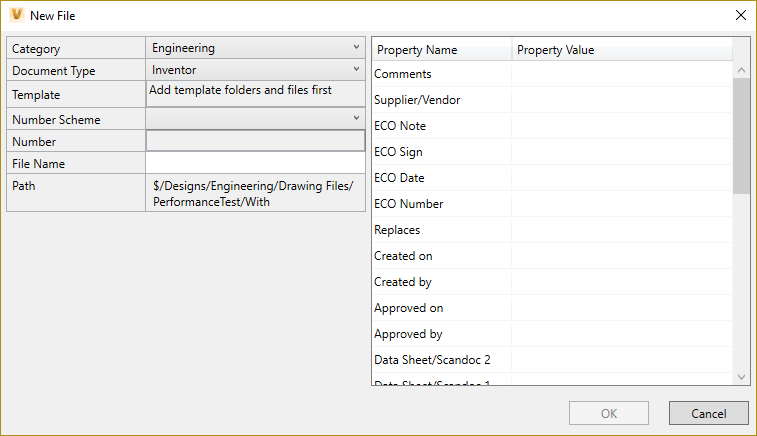757x436 pixels.
Task: Click the Property Value column header
Action: point(620,49)
